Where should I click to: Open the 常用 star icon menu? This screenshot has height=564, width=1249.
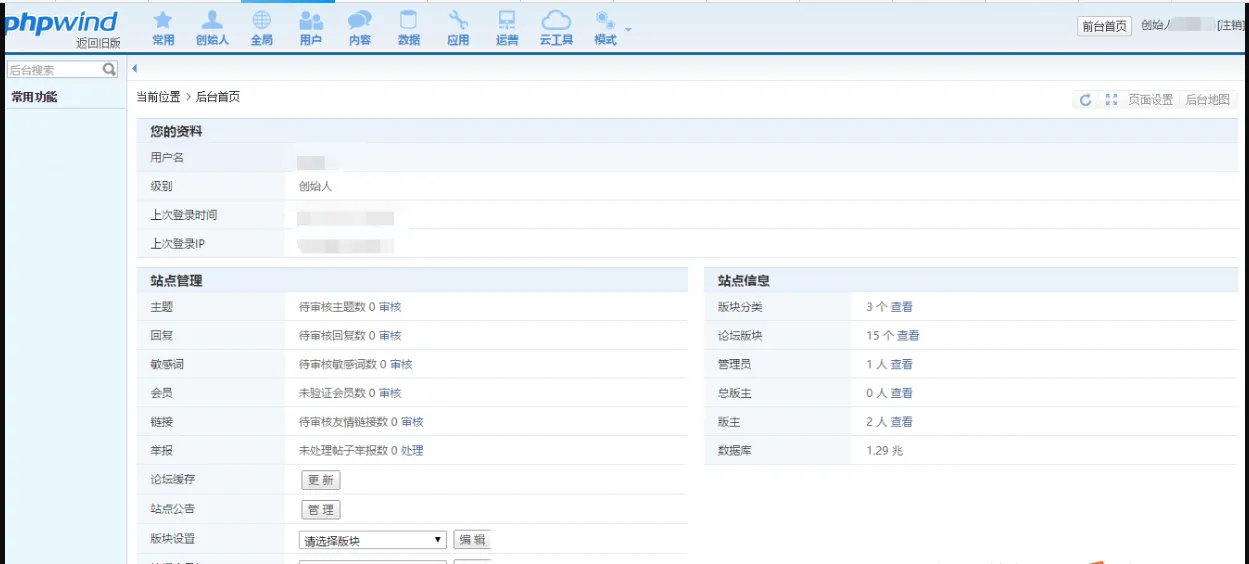click(x=163, y=28)
